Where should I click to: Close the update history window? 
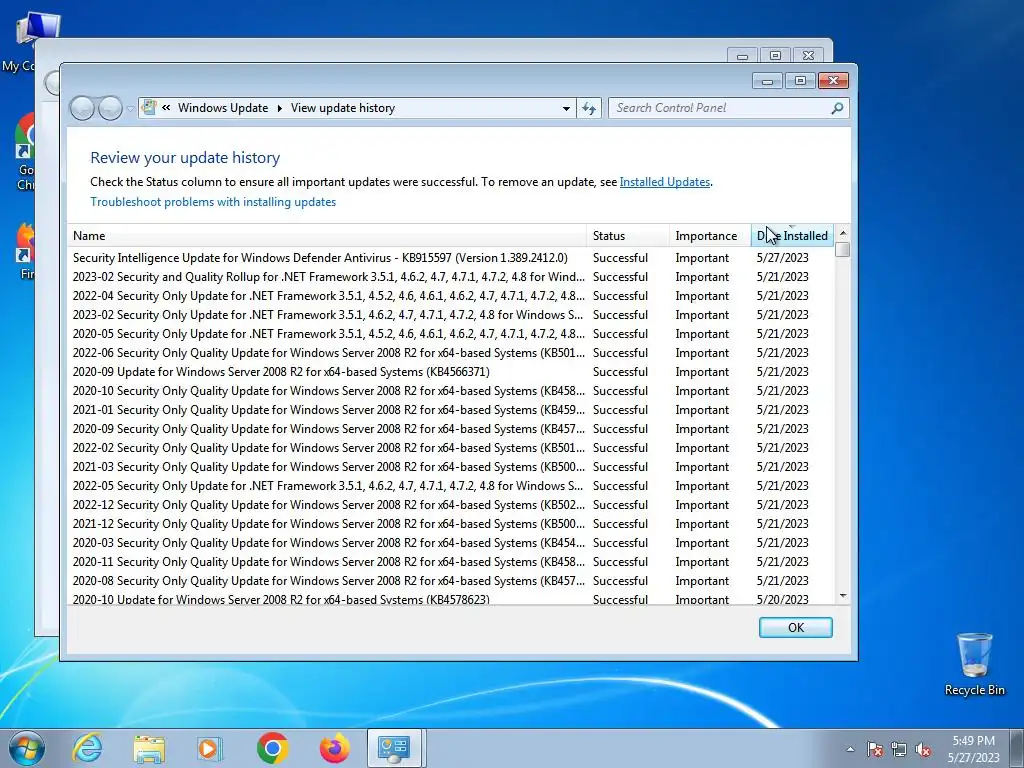[833, 81]
